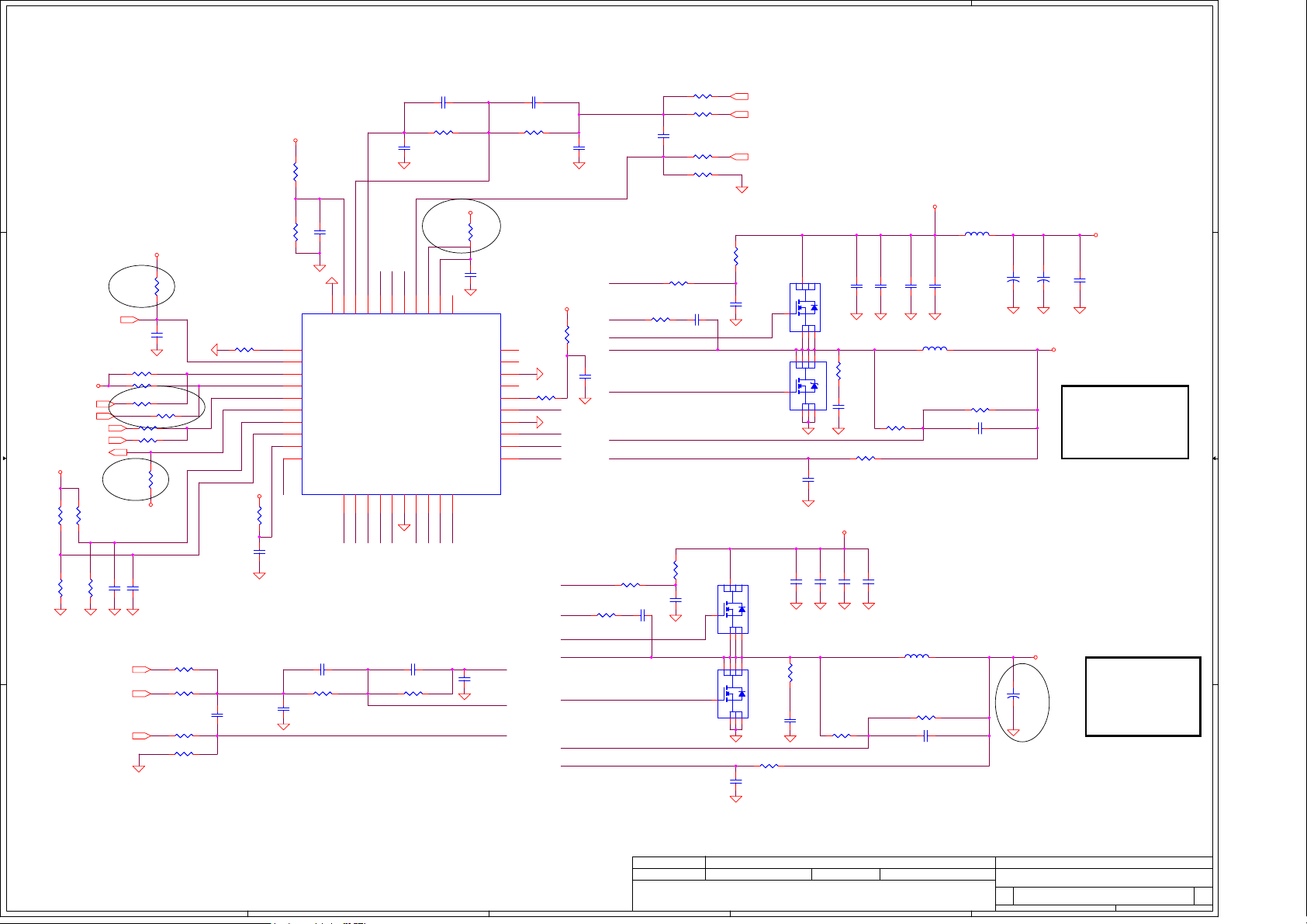Image resolution: width=1307 pixels, height=924 pixels.
Task: Select the large blue IC block in center
Action: pyautogui.click(x=400, y=403)
